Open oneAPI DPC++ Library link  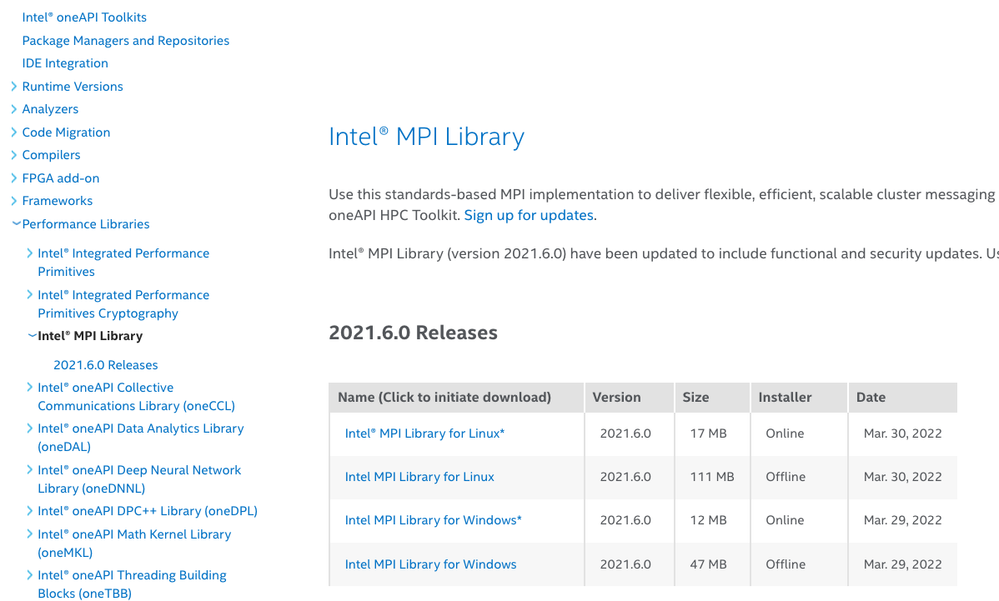pyautogui.click(x=148, y=510)
